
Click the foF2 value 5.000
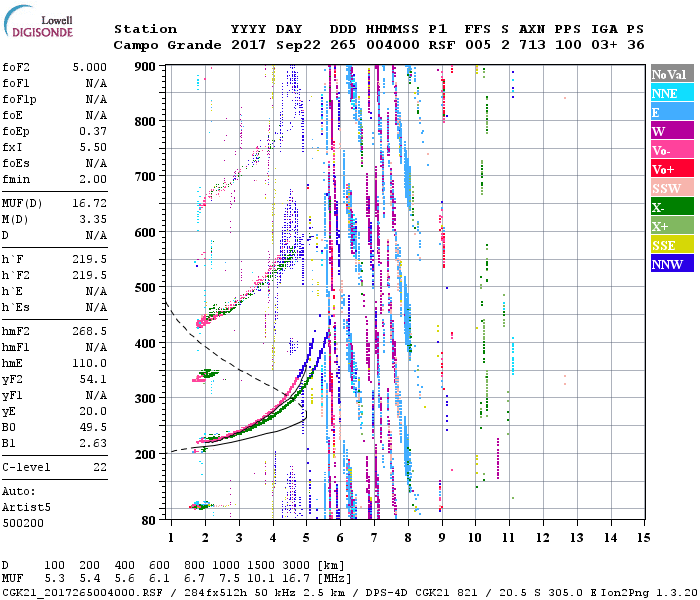point(90,67)
